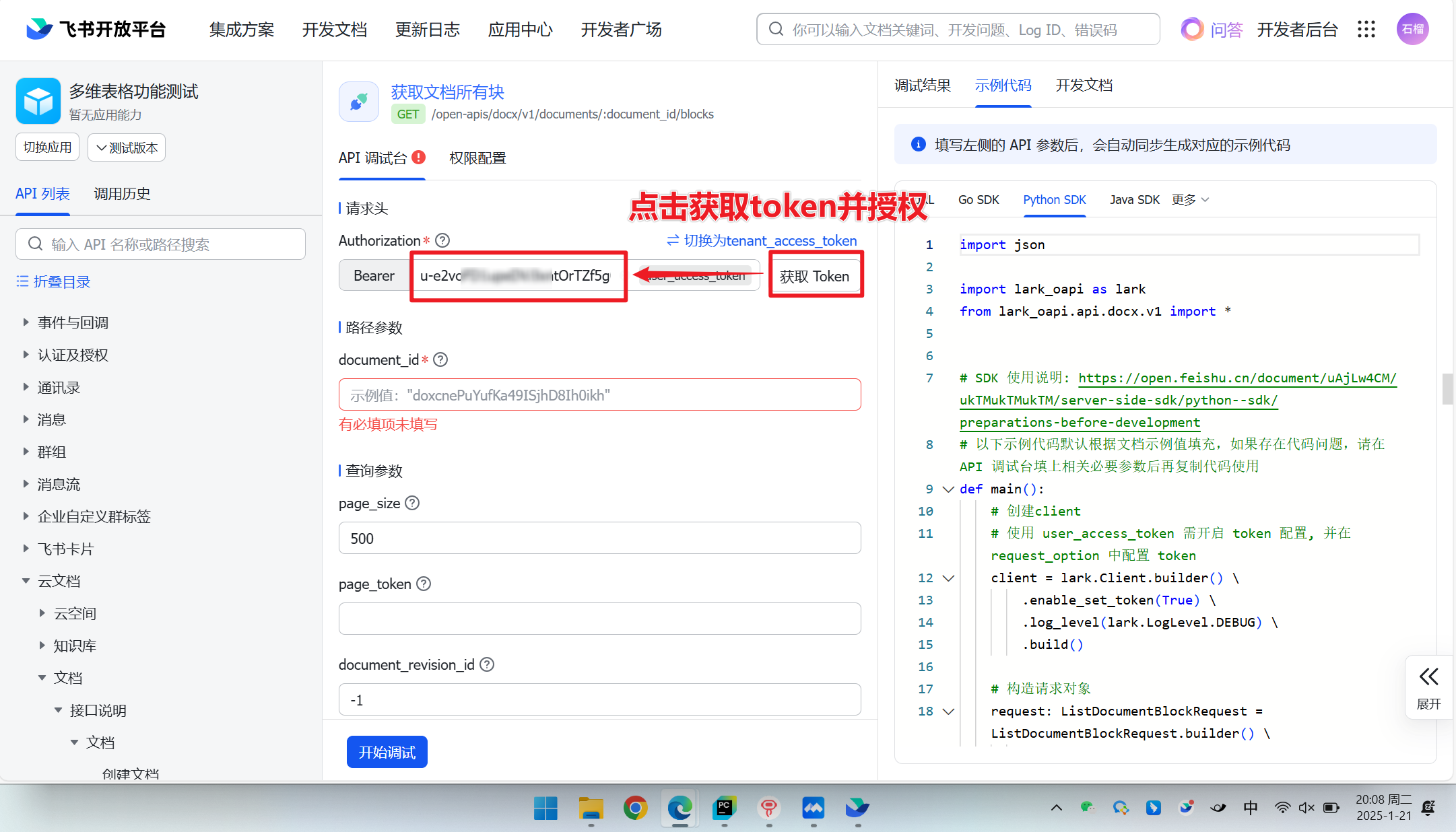Fold the def main() code block
Screen dimensions: 1456x832
(x=948, y=489)
